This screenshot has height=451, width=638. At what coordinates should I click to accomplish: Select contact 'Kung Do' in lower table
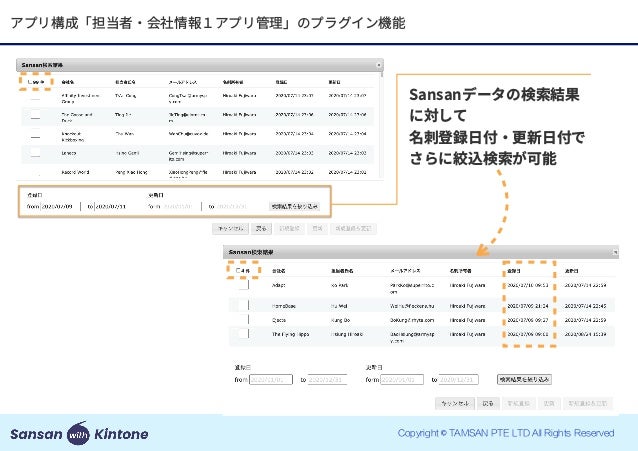coord(341,320)
